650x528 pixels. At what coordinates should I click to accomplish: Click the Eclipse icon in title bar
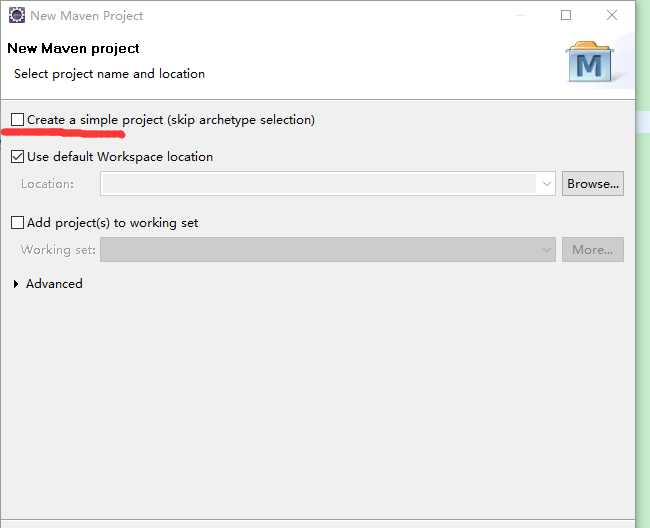click(17, 15)
